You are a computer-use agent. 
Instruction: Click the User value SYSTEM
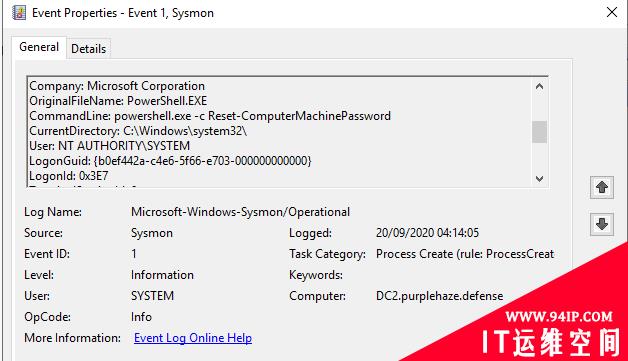(x=152, y=296)
